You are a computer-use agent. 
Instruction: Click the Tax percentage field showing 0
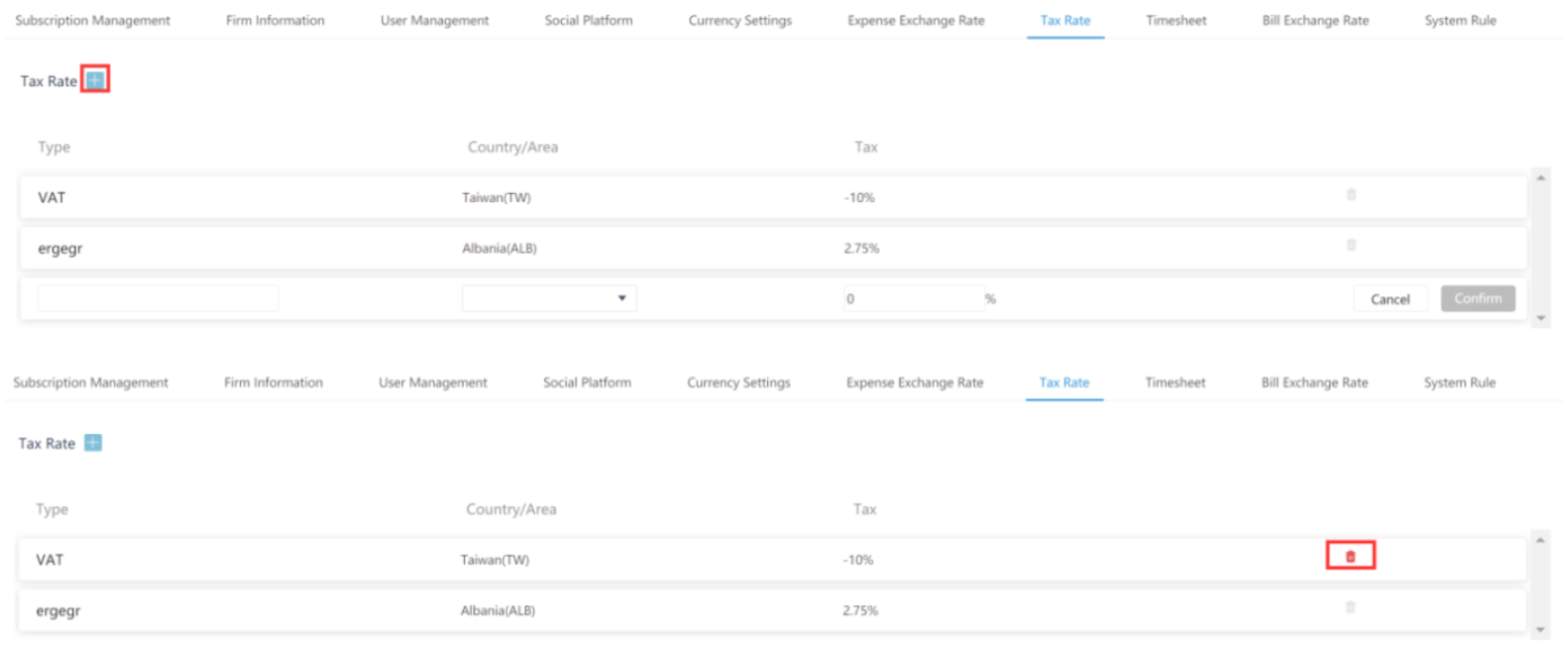[912, 298]
